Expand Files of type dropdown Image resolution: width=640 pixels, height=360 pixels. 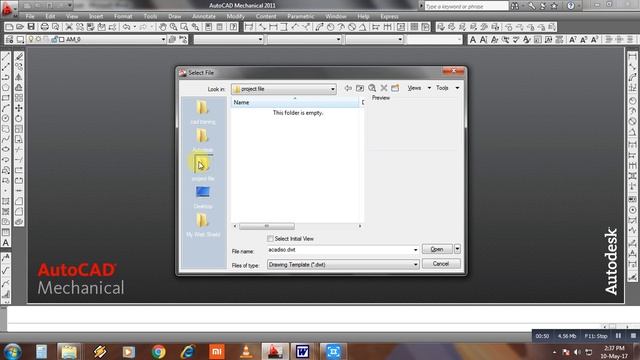(416, 264)
